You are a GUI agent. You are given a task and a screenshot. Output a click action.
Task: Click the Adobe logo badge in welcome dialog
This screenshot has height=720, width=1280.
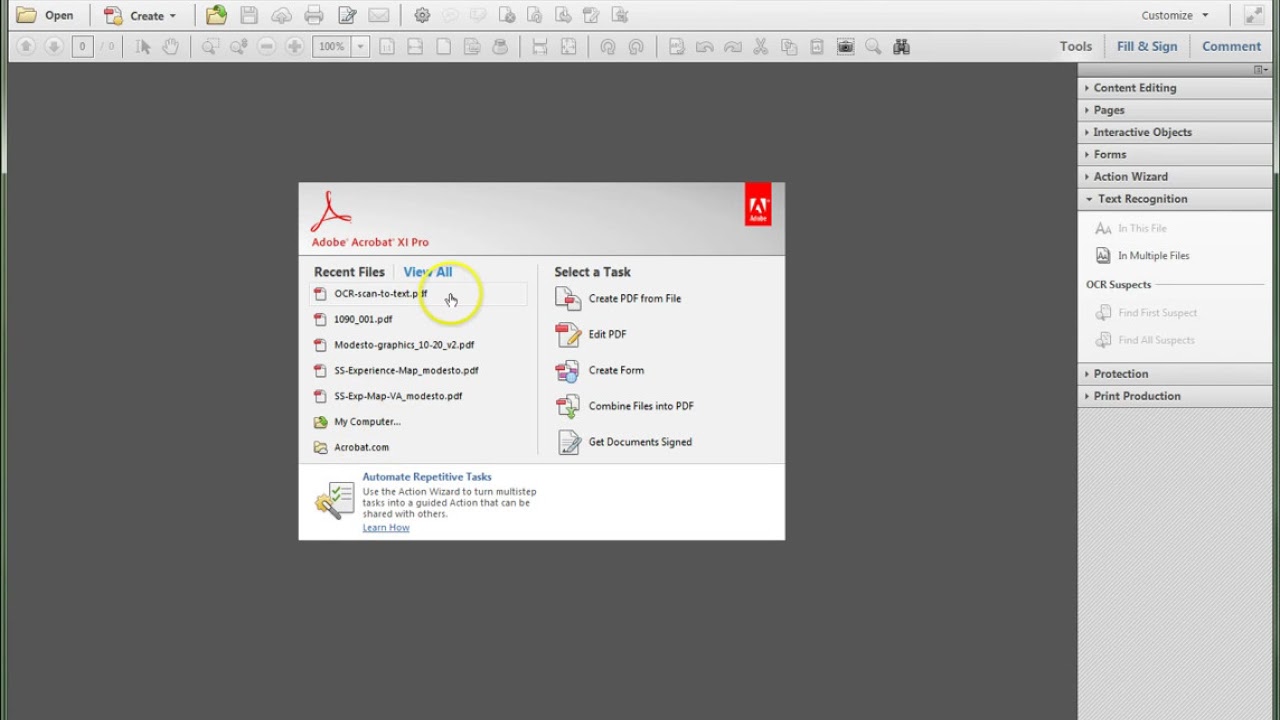[x=758, y=205]
